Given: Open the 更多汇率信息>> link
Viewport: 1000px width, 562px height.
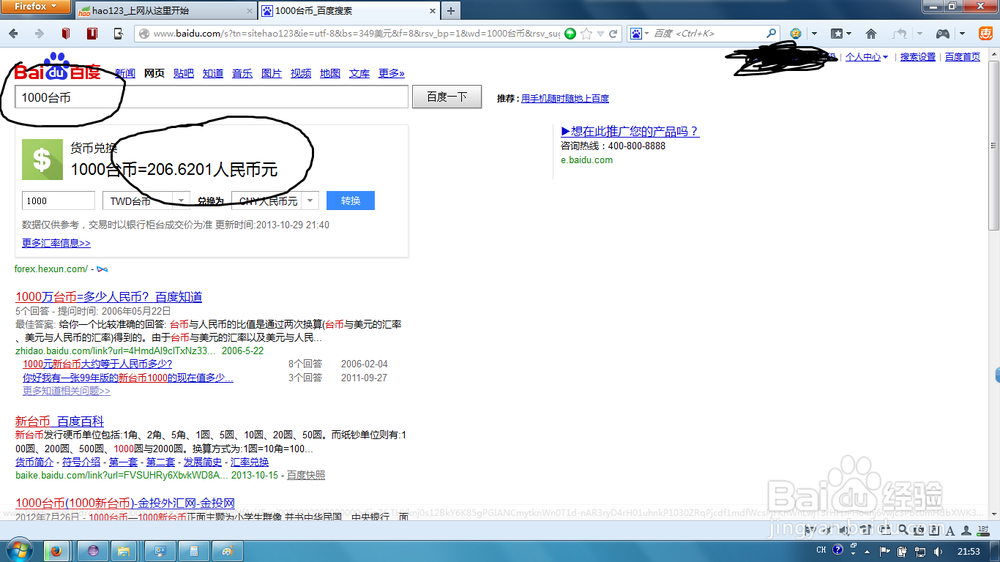Looking at the screenshot, I should pyautogui.click(x=56, y=243).
